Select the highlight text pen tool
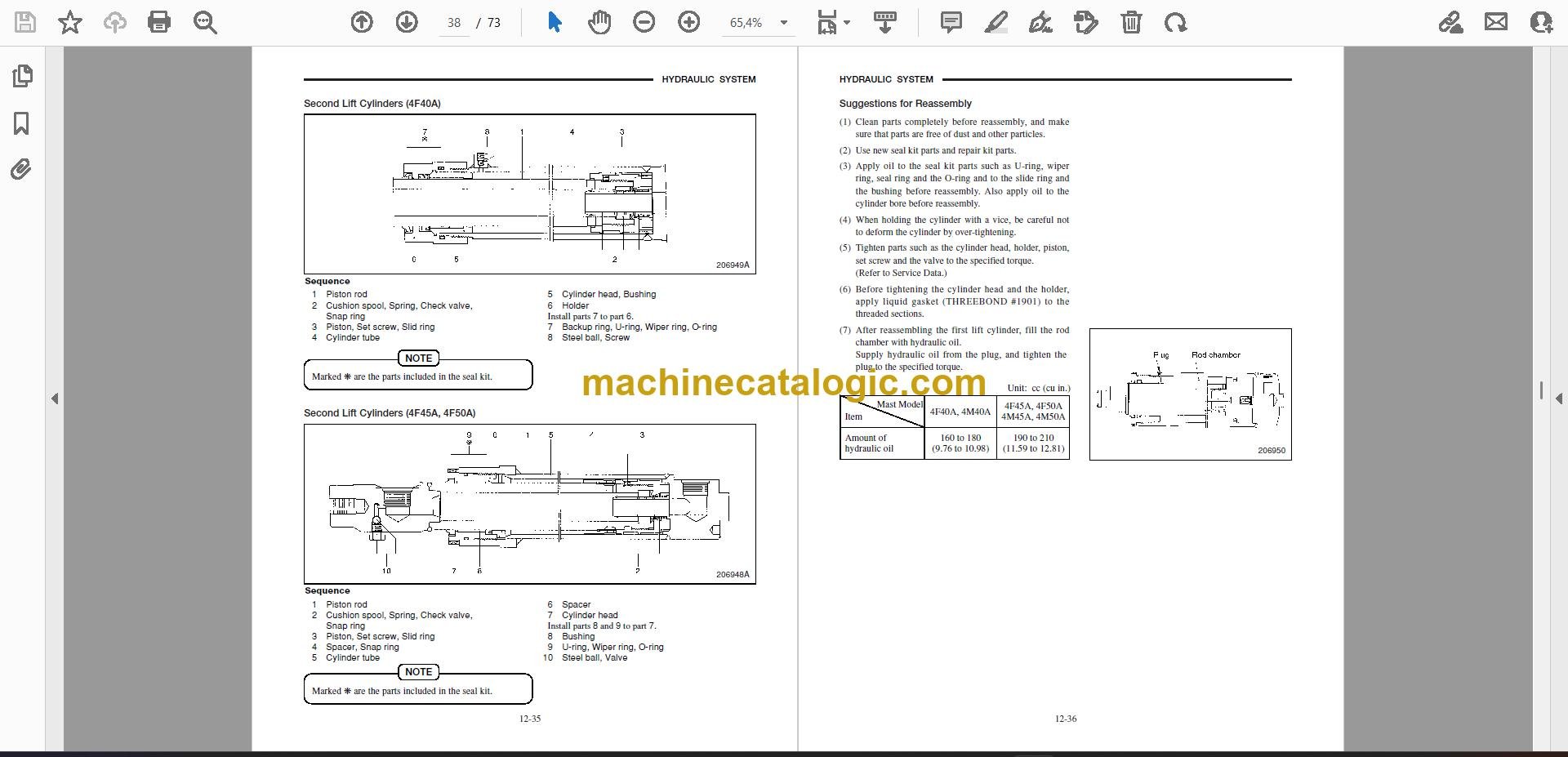The width and height of the screenshot is (1568, 757). tap(996, 22)
